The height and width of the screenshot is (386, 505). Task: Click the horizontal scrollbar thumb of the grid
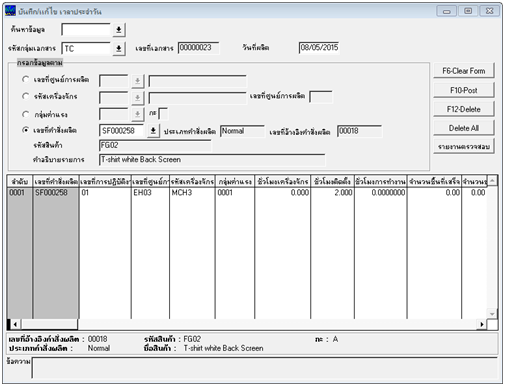[x=49, y=324]
